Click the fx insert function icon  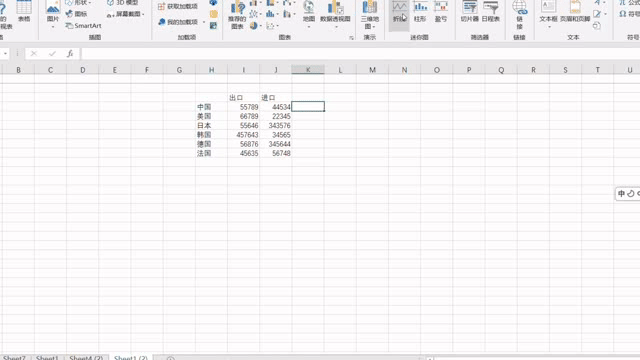pyautogui.click(x=70, y=53)
